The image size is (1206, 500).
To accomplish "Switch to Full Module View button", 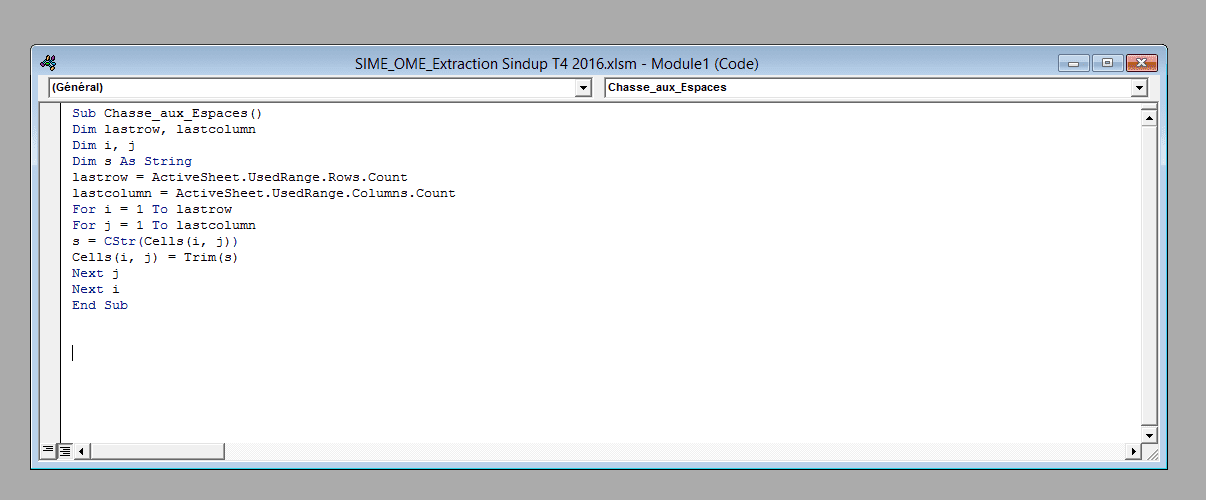I will tap(65, 451).
